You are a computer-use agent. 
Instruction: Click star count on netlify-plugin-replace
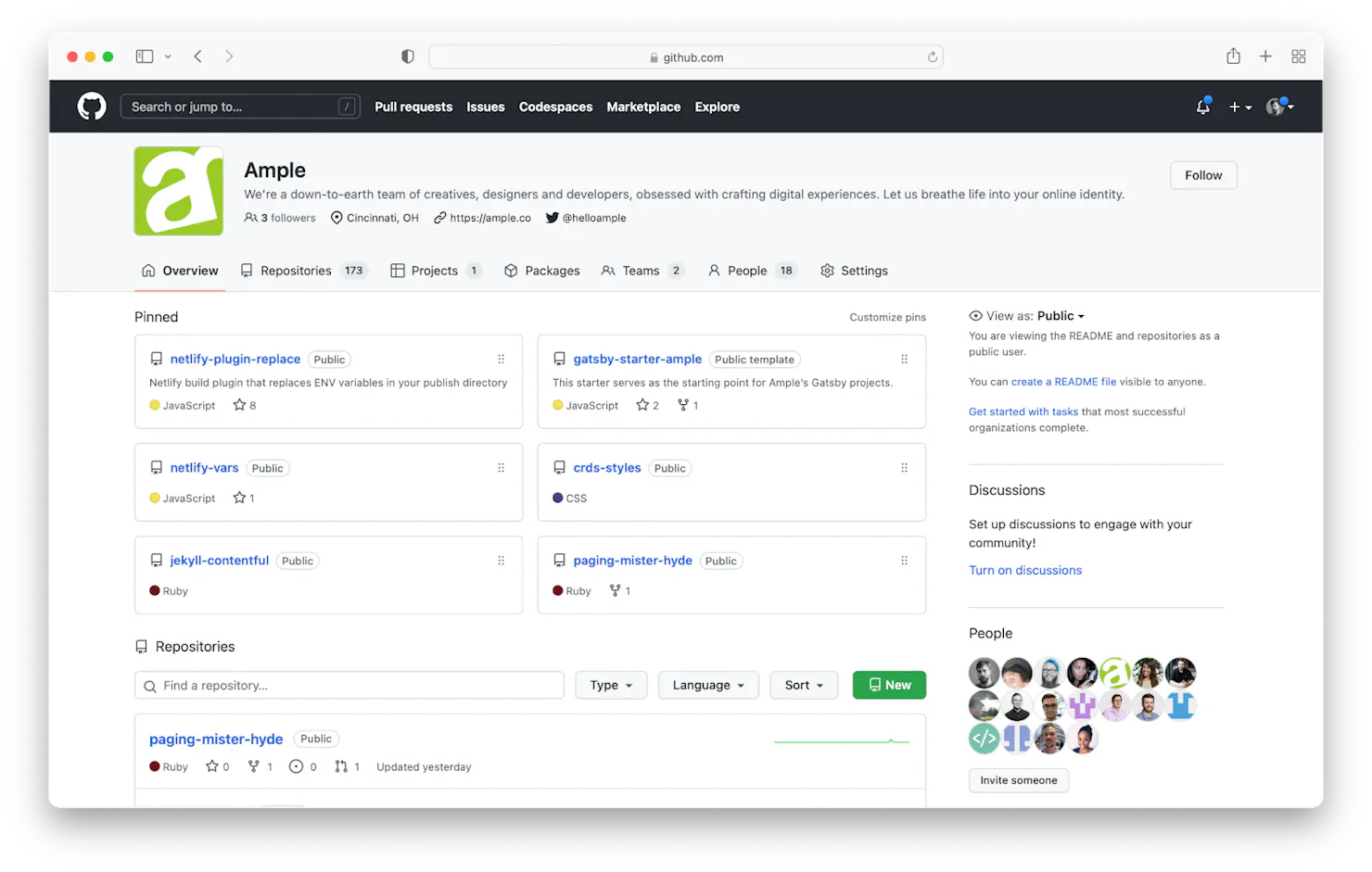pyautogui.click(x=245, y=405)
